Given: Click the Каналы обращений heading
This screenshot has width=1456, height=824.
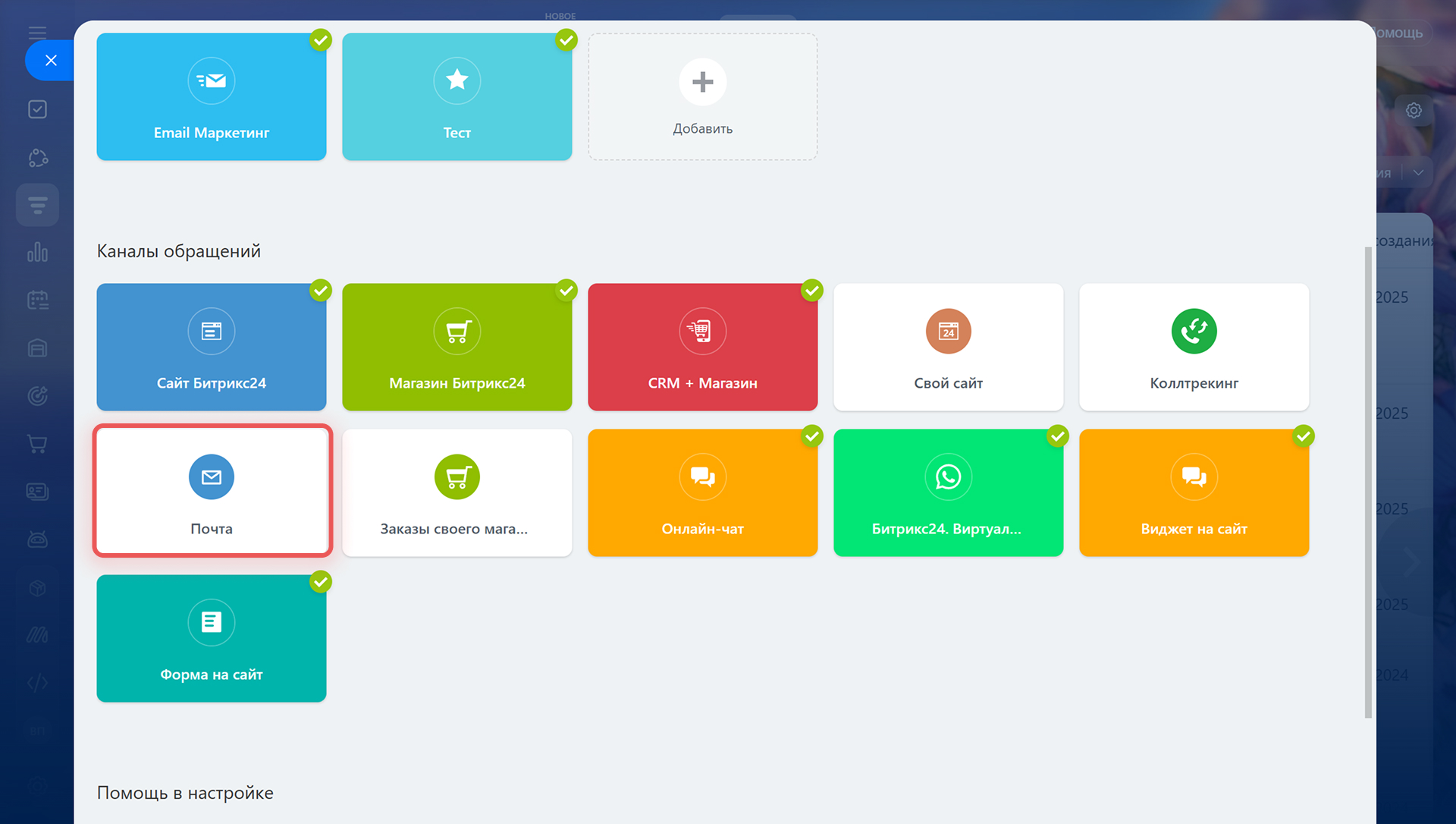Looking at the screenshot, I should [x=179, y=251].
